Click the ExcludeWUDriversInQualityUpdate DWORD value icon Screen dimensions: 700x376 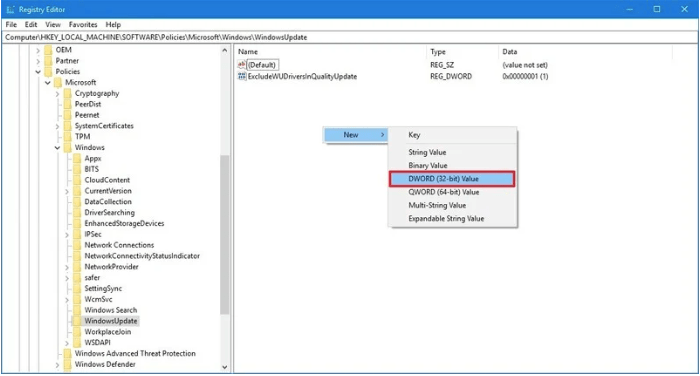(x=242, y=76)
